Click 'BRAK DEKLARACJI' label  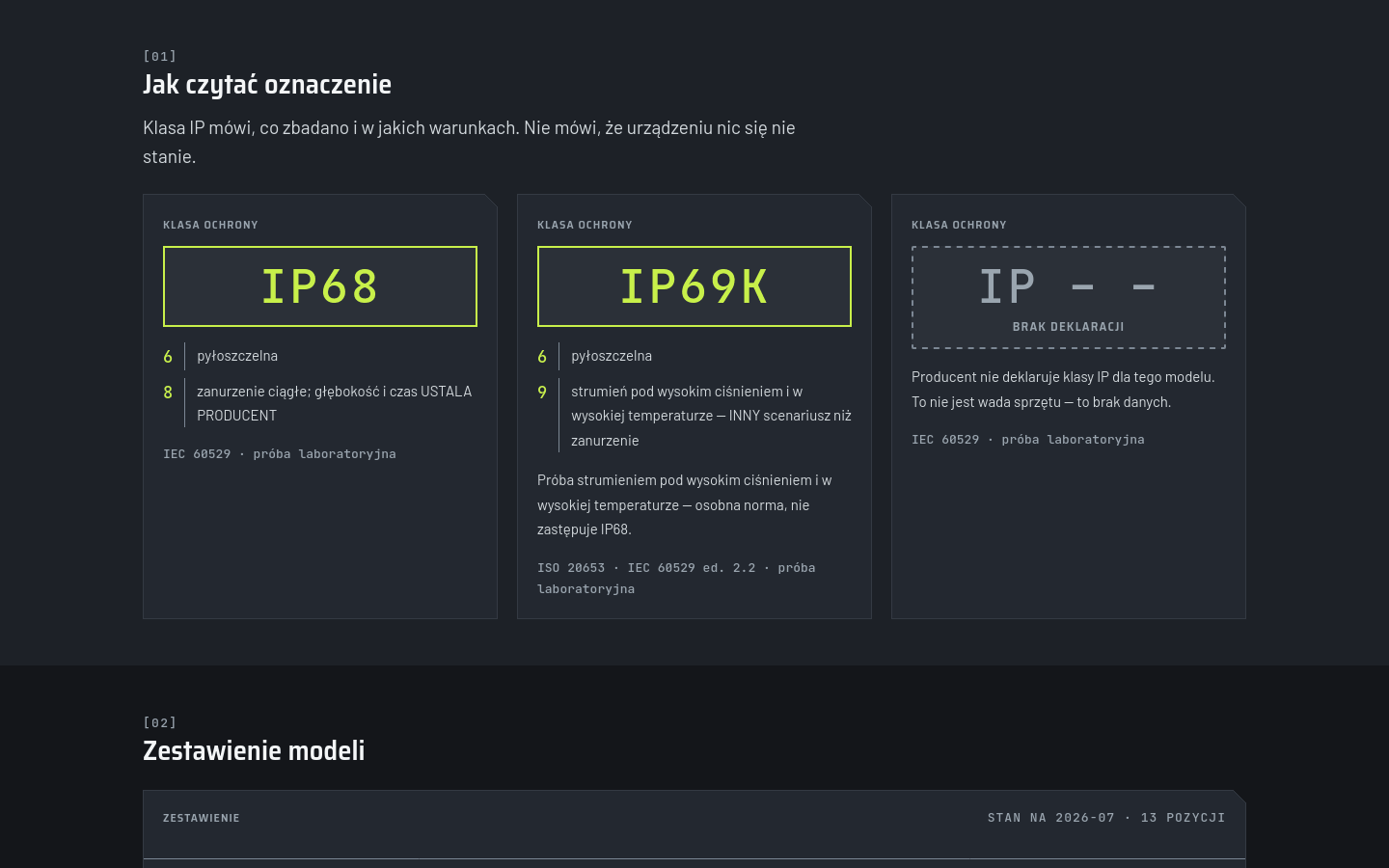pyautogui.click(x=1069, y=327)
